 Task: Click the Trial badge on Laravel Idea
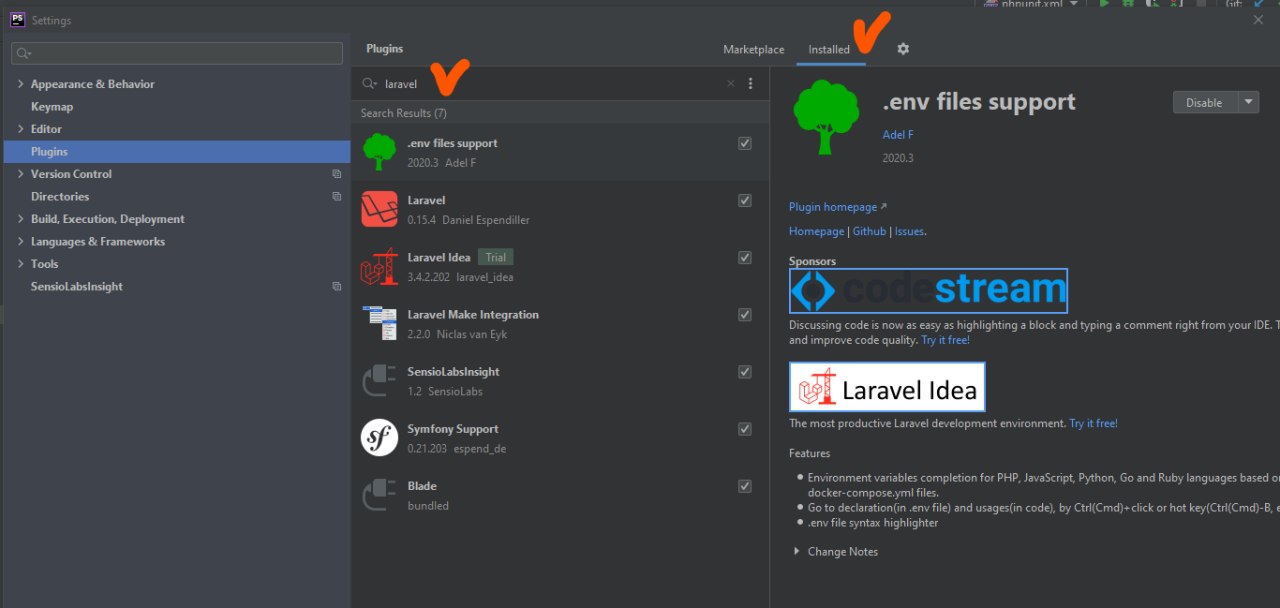(x=496, y=258)
